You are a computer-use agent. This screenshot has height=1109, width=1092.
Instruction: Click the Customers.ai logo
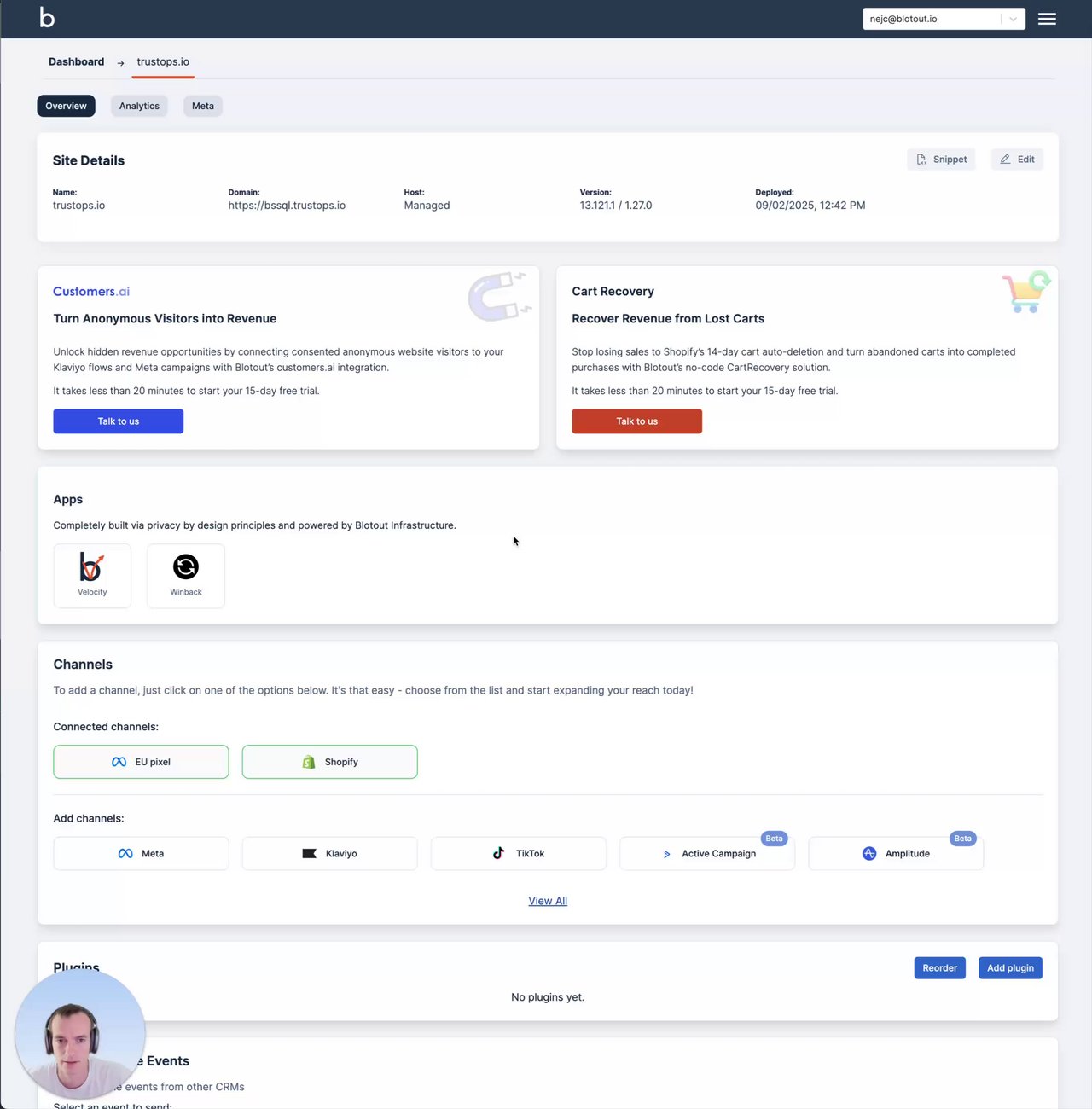(x=91, y=292)
